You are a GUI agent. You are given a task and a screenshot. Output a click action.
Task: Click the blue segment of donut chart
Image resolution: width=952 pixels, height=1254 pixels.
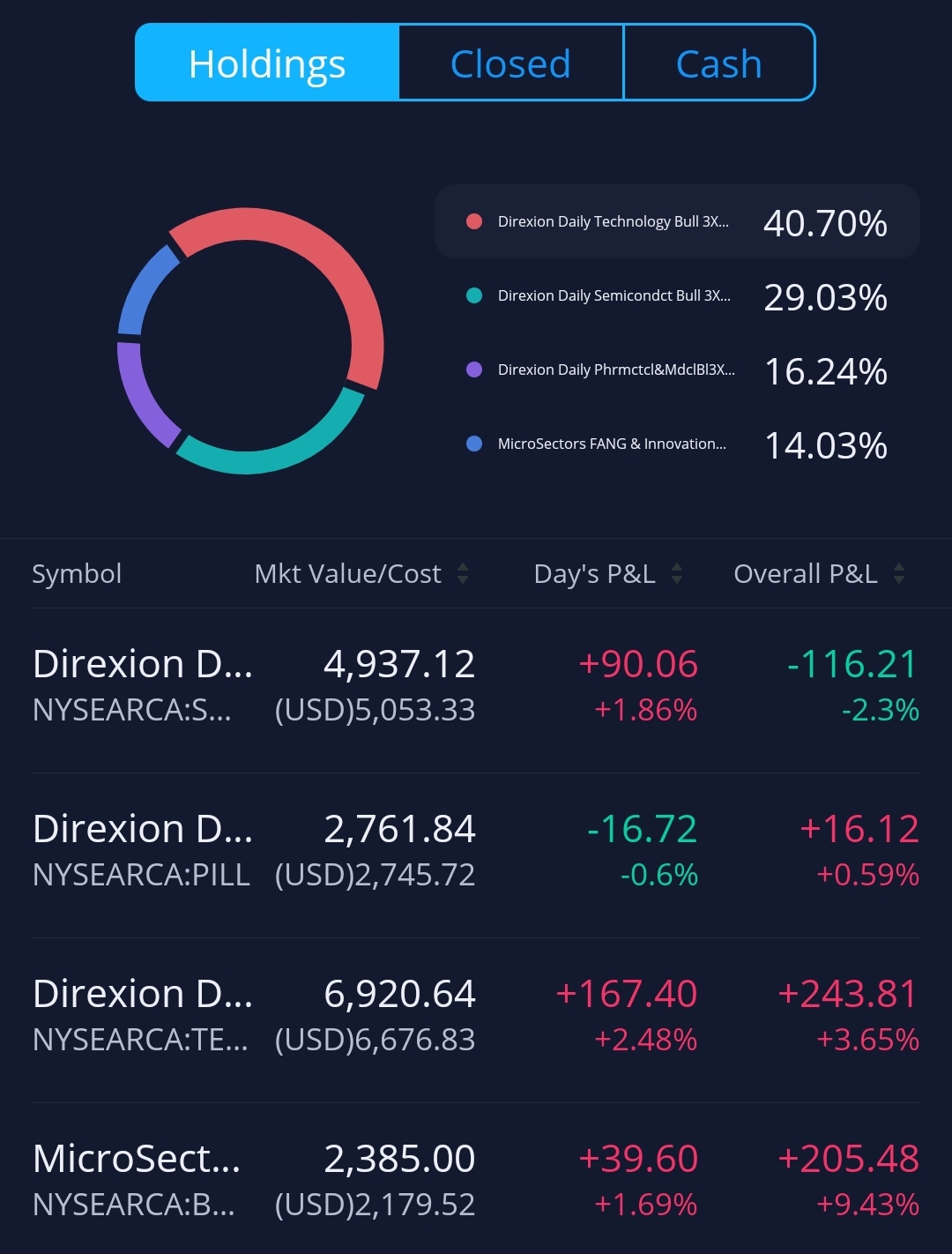[141, 288]
